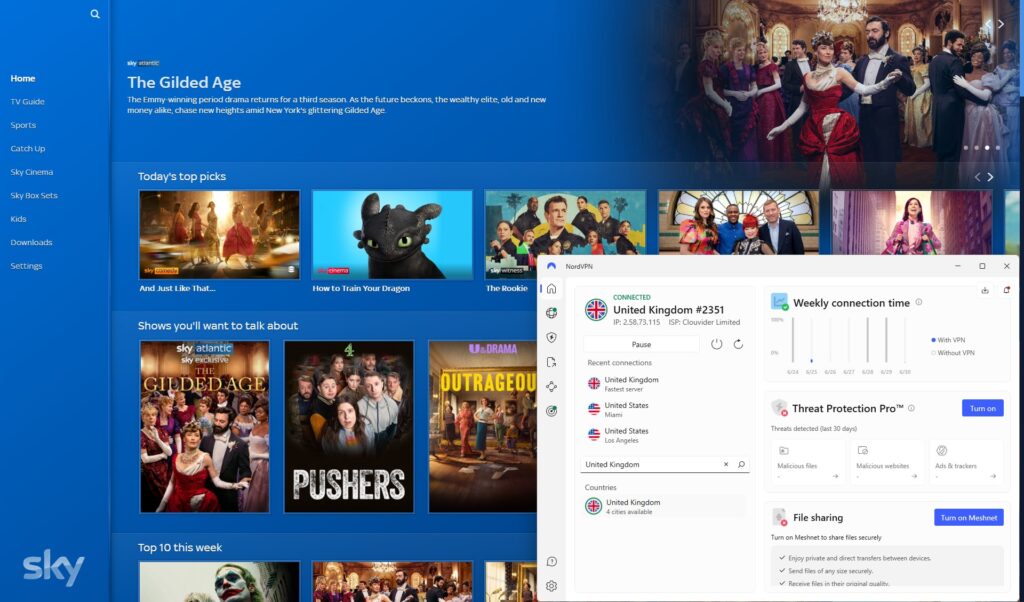Click the NordVPN logo in title bar
This screenshot has width=1024, height=602.
tap(552, 266)
